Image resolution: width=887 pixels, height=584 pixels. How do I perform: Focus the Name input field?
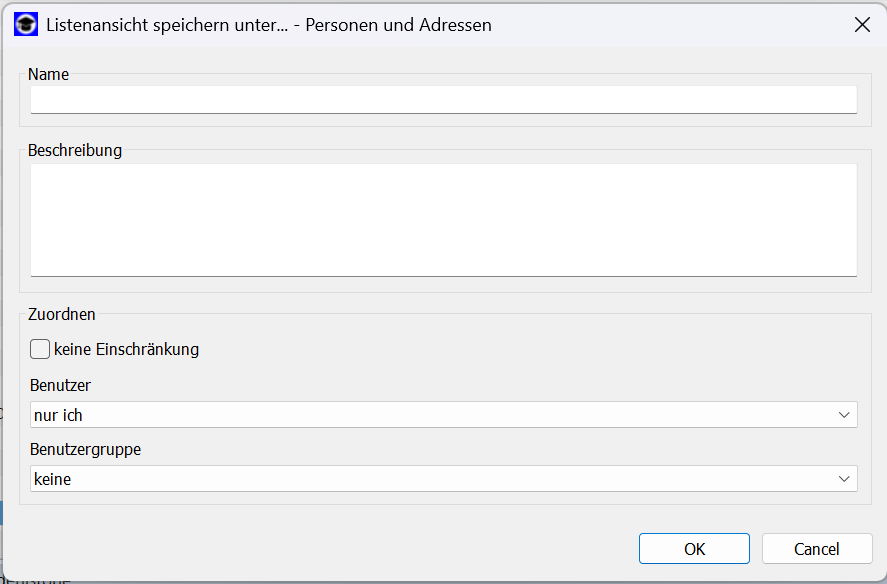(444, 100)
